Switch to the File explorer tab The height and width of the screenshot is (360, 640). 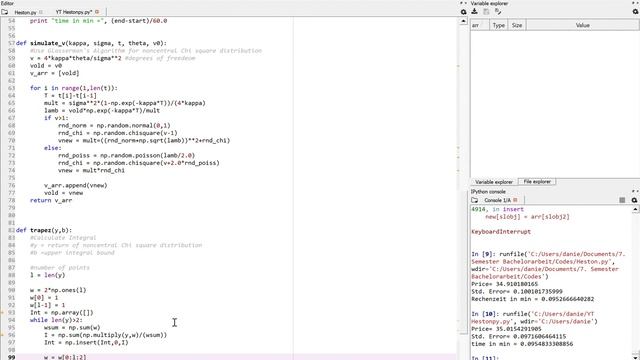tap(537, 182)
